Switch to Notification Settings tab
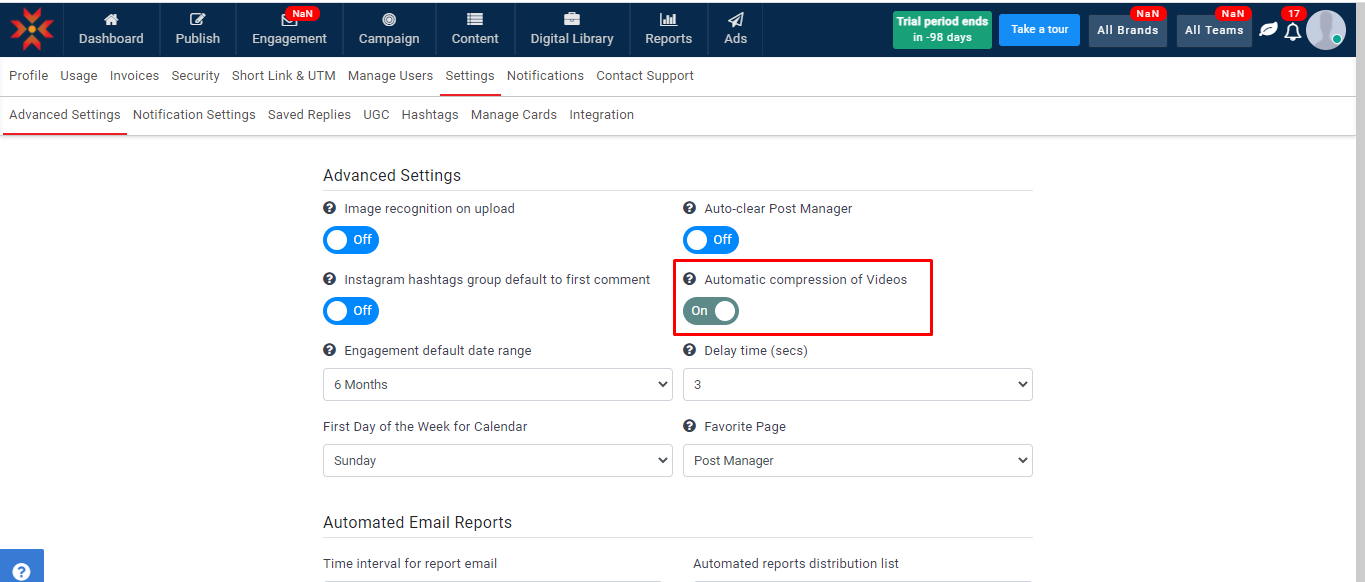Image resolution: width=1365 pixels, height=582 pixels. tap(194, 115)
